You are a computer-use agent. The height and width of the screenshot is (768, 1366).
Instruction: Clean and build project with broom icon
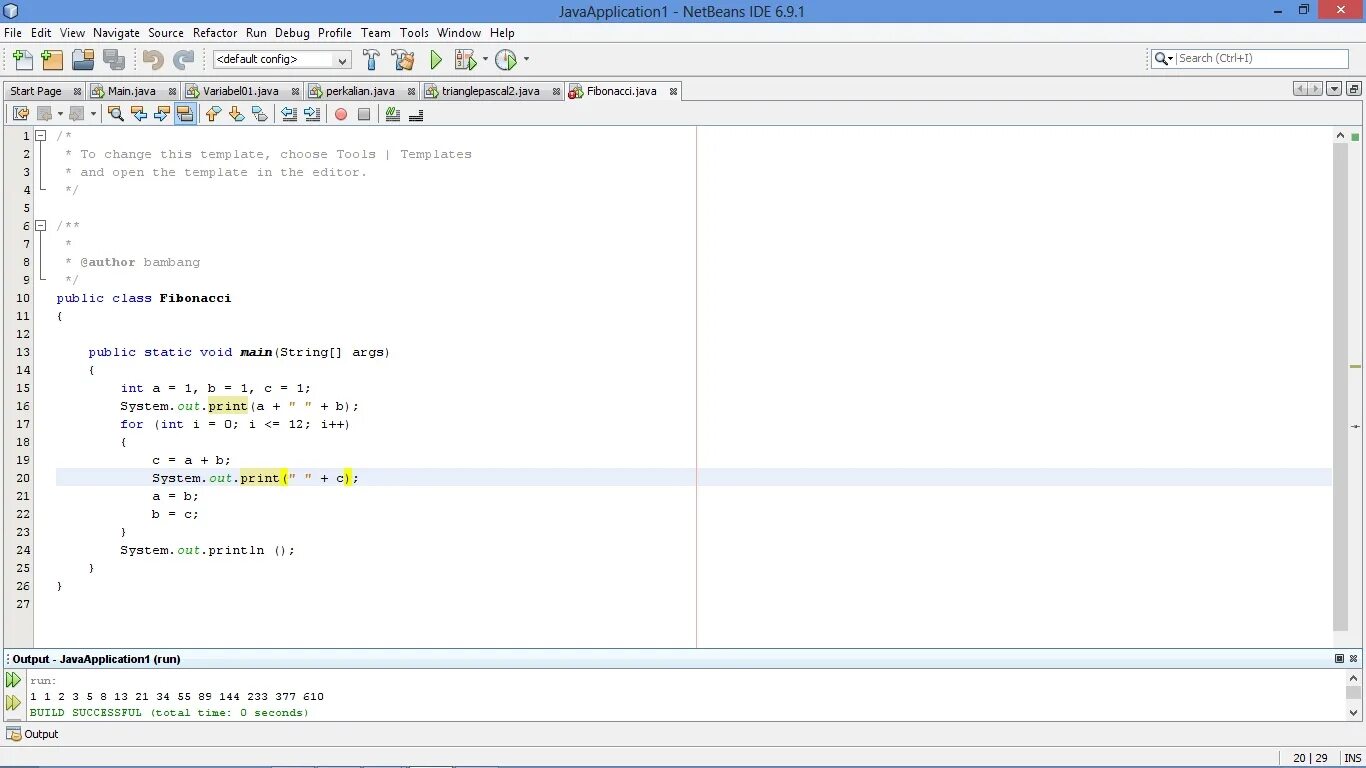click(403, 60)
